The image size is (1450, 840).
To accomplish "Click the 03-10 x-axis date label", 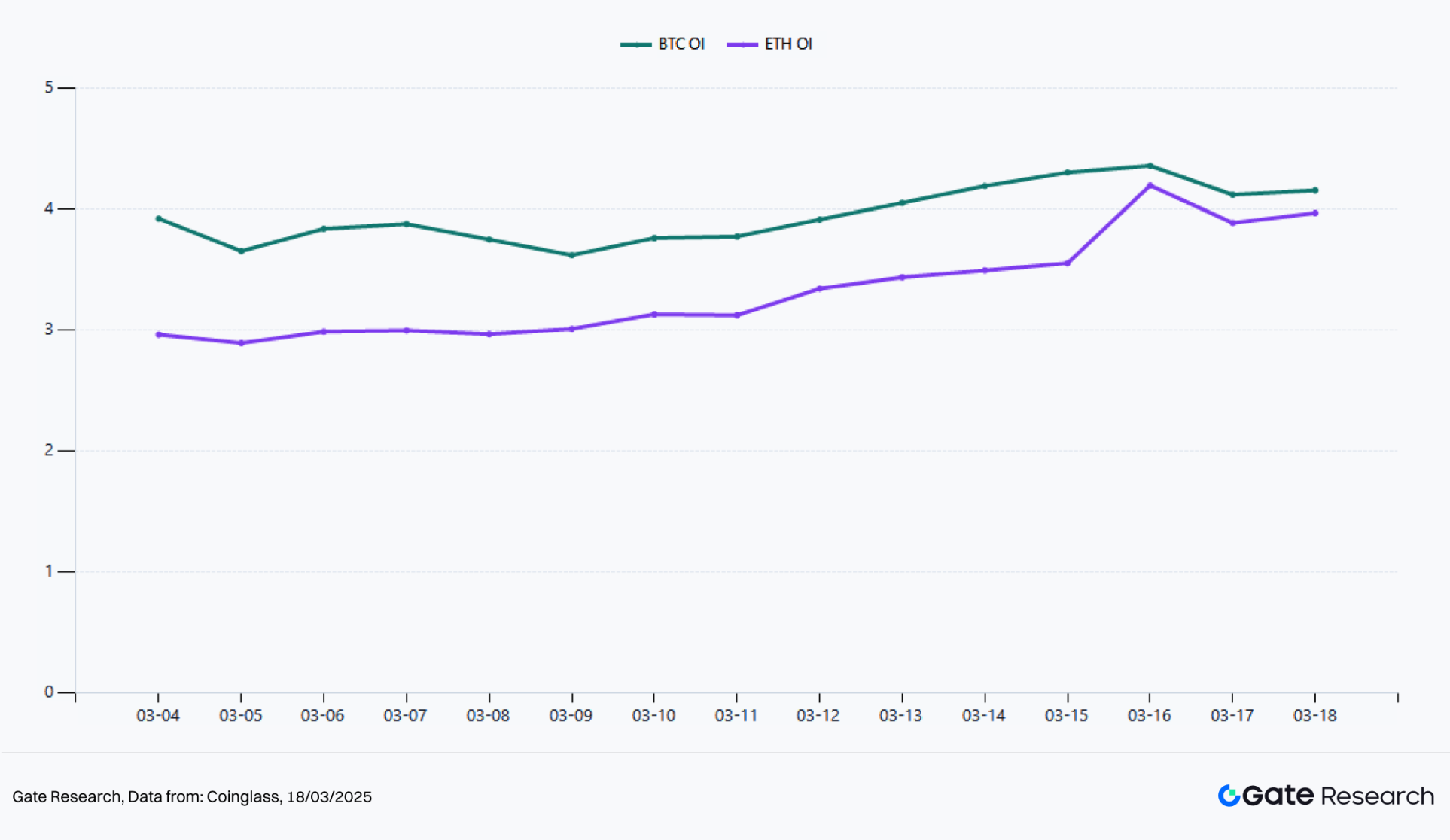I will 653,716.
